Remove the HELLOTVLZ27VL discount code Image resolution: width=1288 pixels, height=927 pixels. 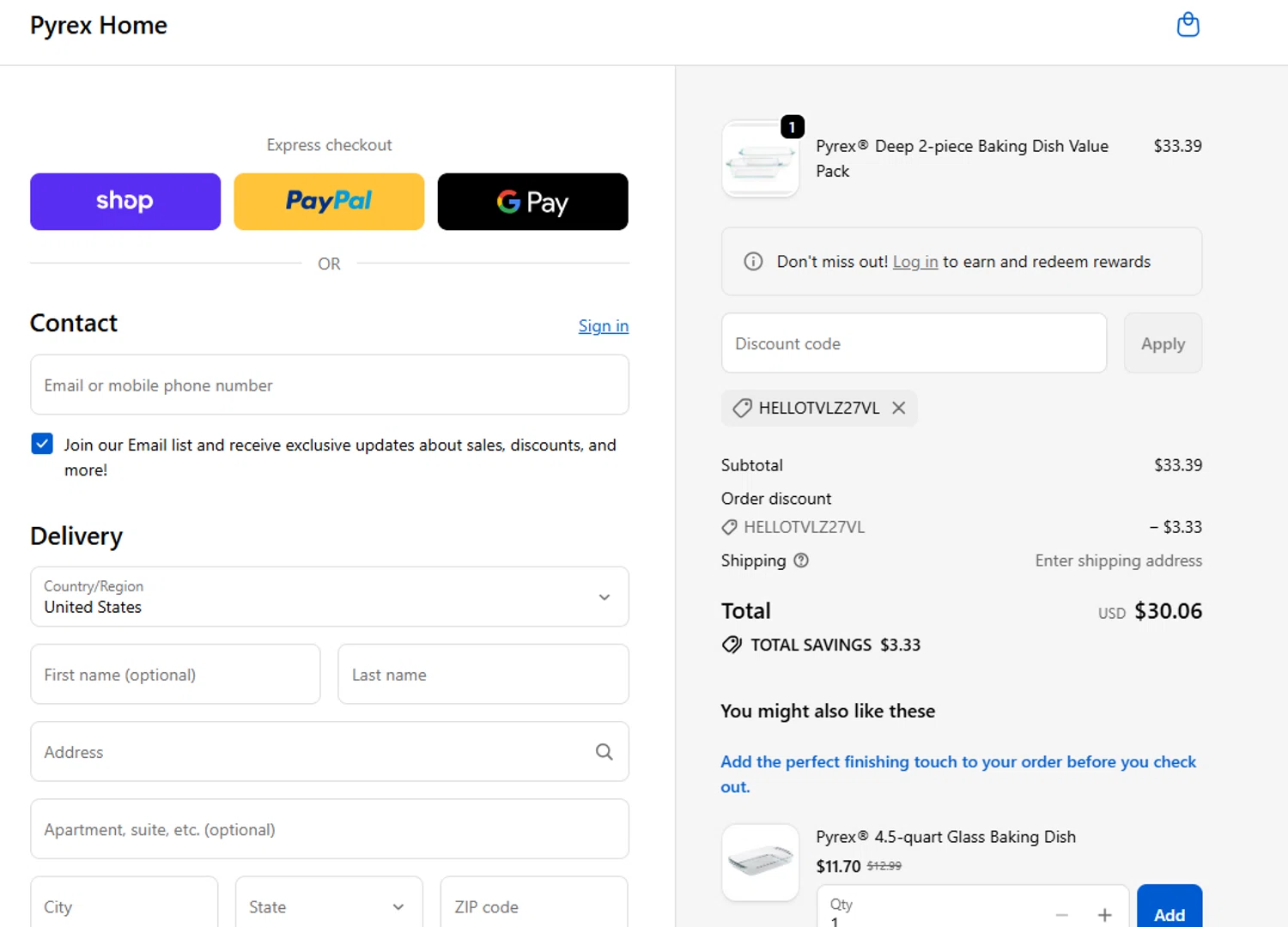(898, 408)
